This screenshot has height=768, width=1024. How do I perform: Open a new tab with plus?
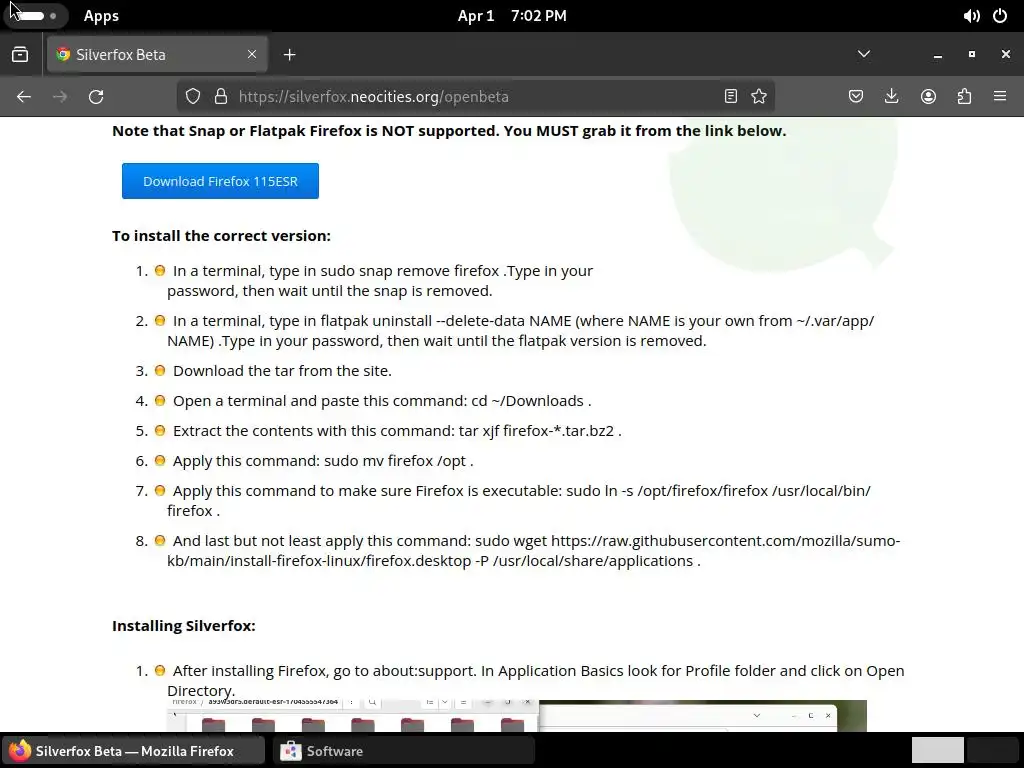pyautogui.click(x=290, y=55)
